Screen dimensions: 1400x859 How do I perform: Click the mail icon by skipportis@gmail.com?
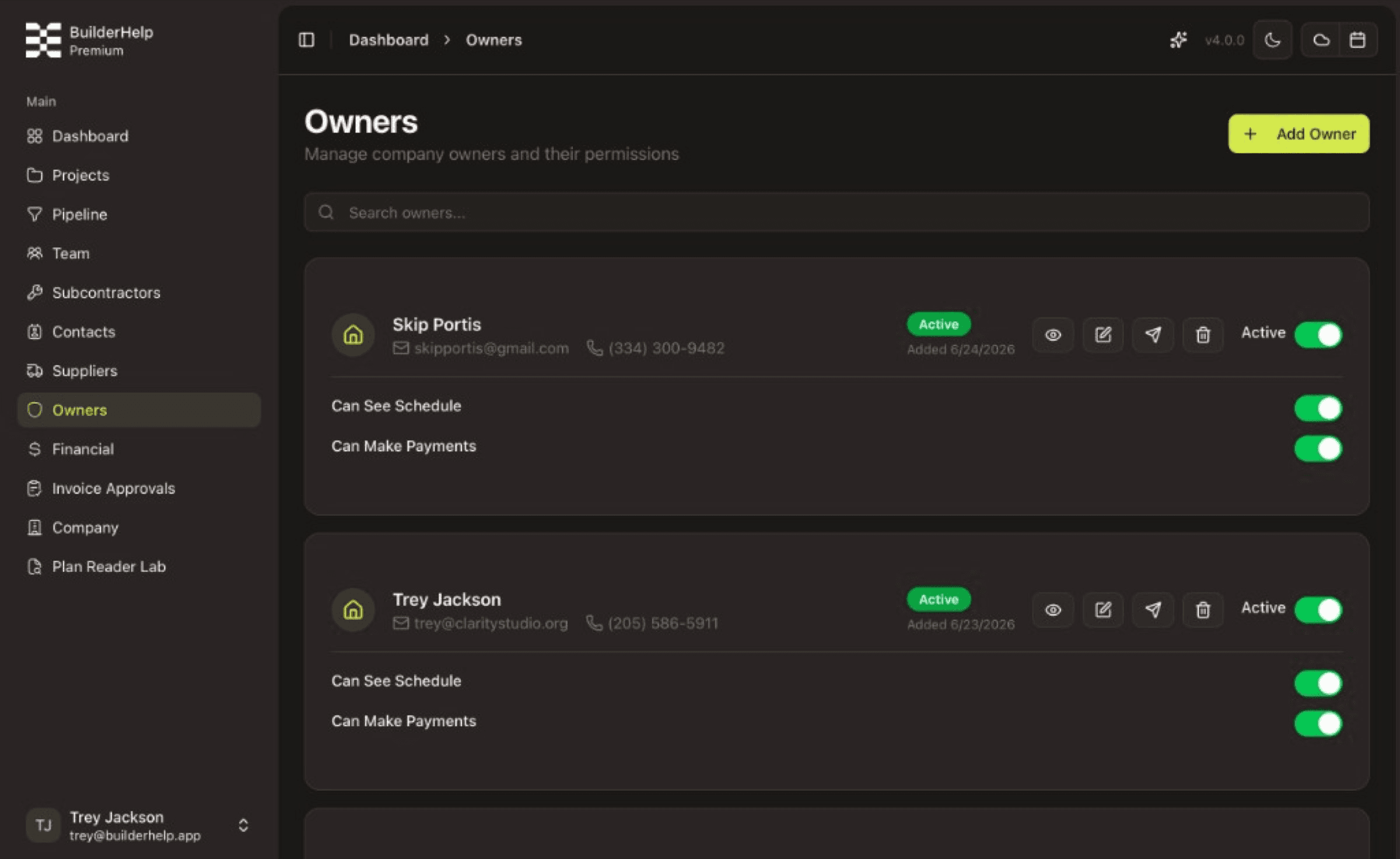tap(401, 348)
